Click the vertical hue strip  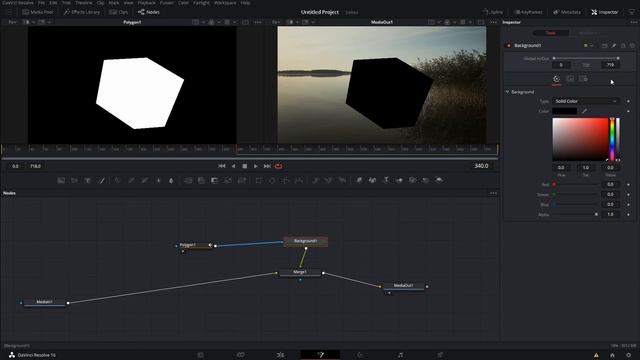[x=612, y=139]
